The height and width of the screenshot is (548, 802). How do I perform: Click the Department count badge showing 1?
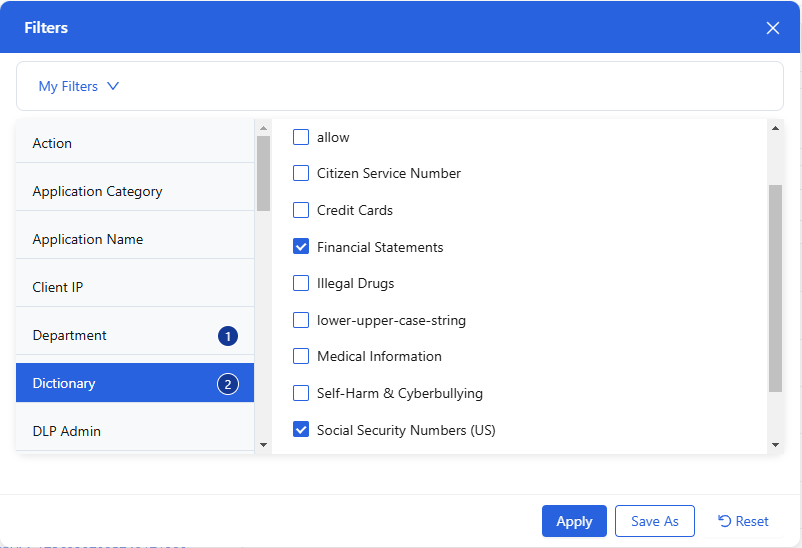click(x=228, y=336)
